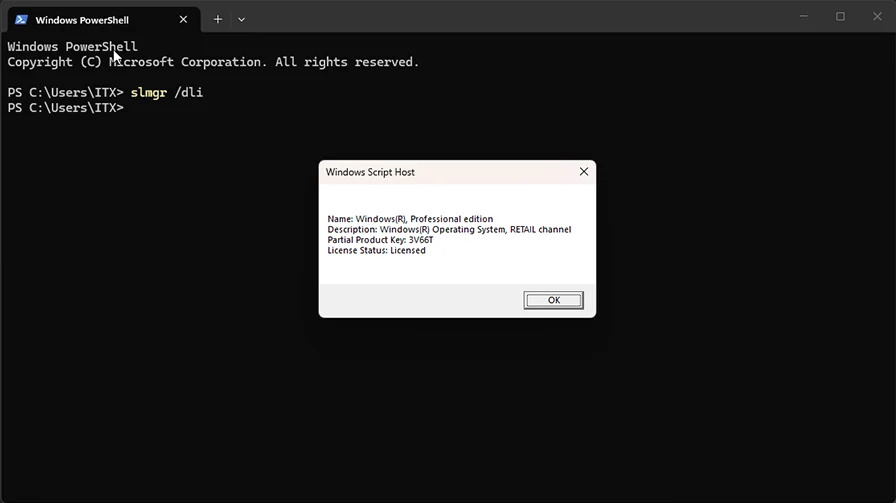This screenshot has height=503, width=896.
Task: Close the PowerShell terminal window
Action: 877,17
